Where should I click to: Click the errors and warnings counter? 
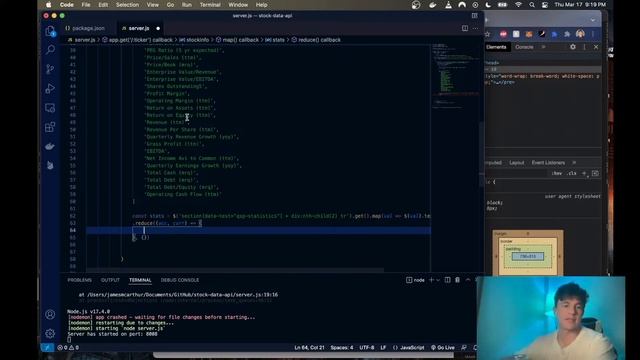coord(68,348)
